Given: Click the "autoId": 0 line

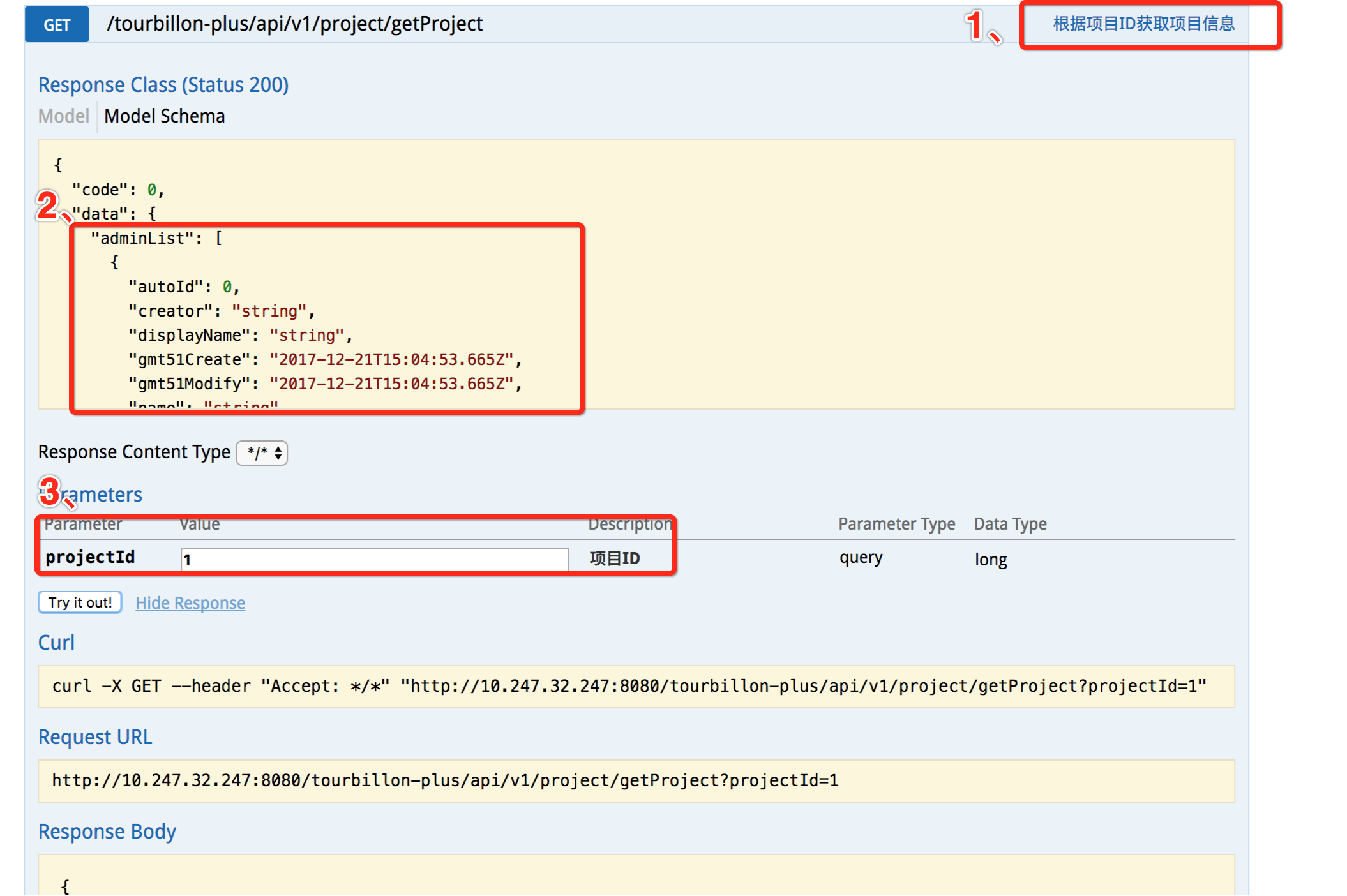Looking at the screenshot, I should click(184, 287).
